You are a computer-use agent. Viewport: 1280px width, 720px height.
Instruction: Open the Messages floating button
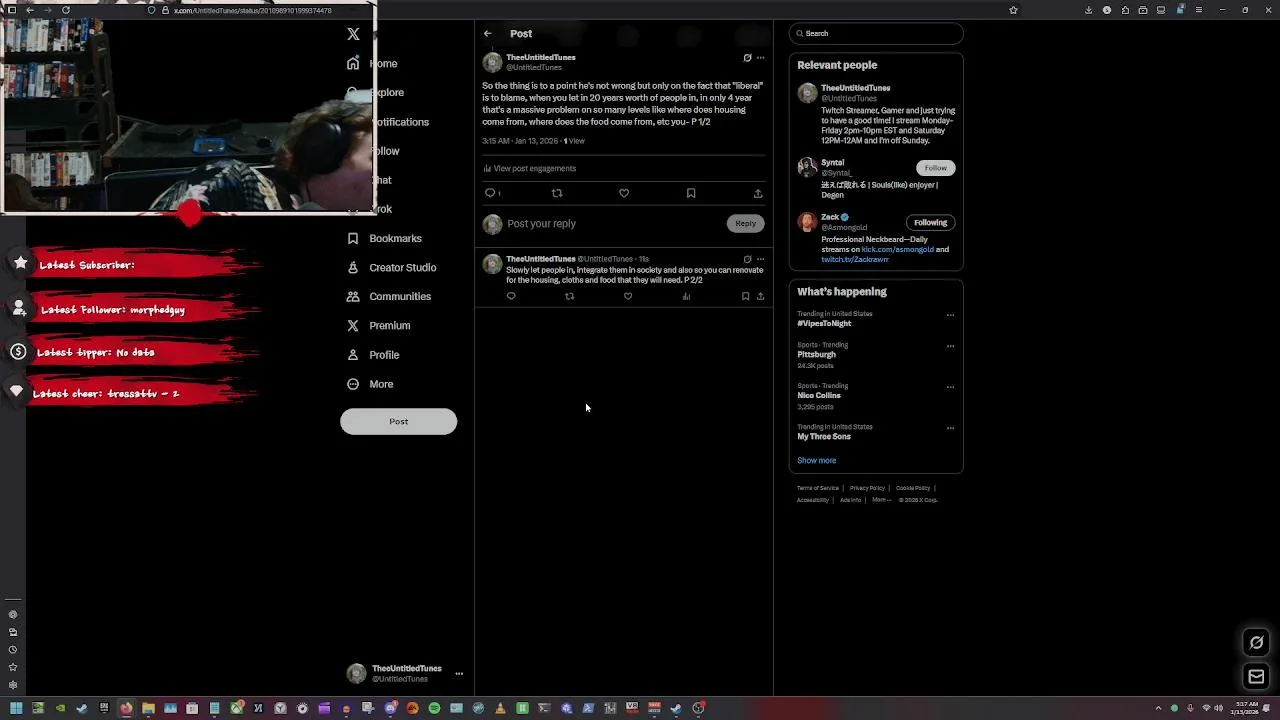(x=1257, y=677)
